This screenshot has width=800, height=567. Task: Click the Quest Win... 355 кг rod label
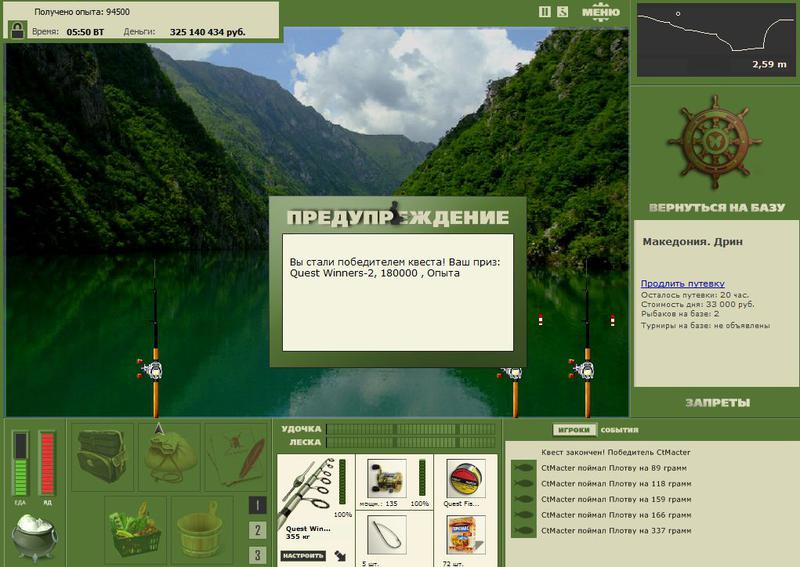(308, 532)
